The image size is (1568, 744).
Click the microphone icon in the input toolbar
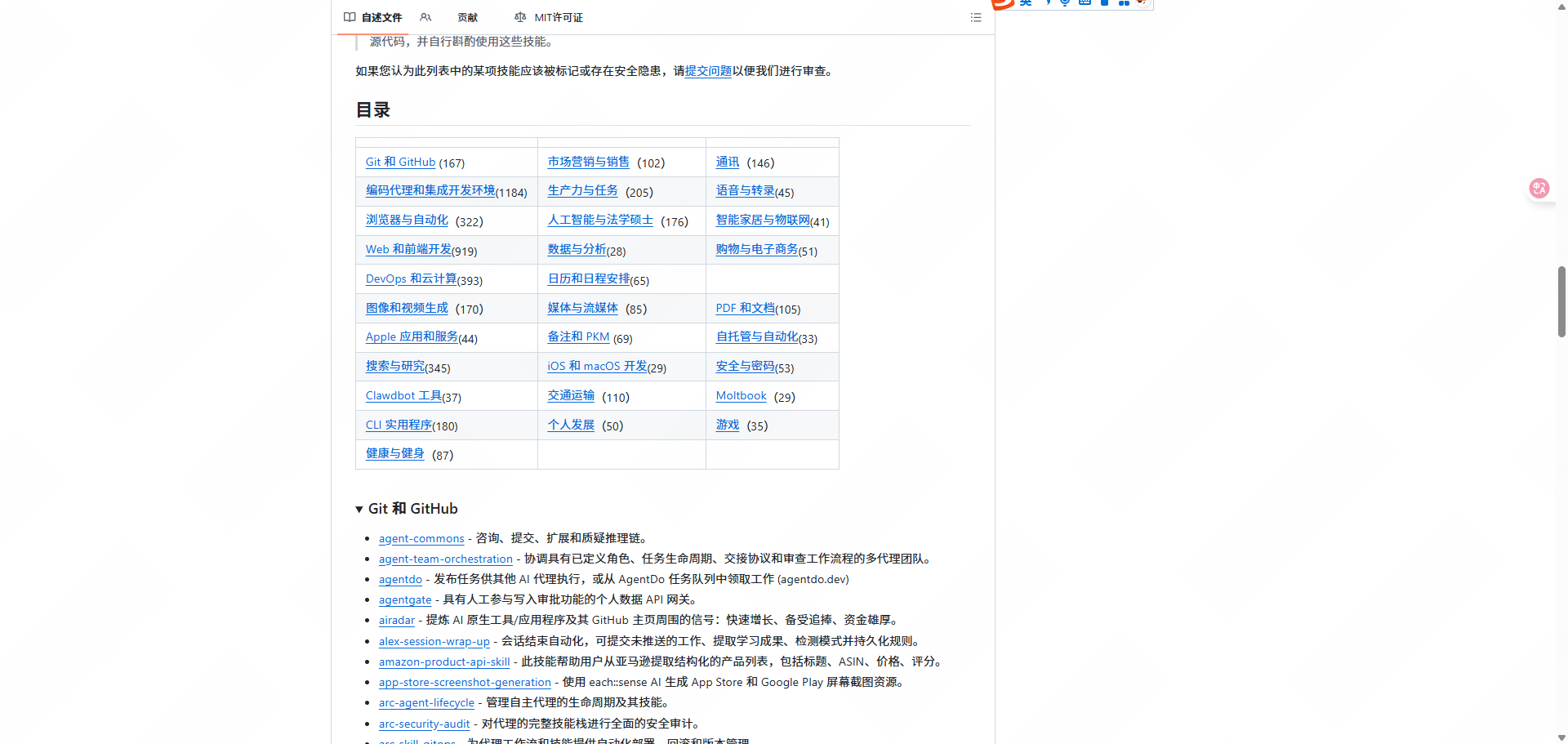1063,2
